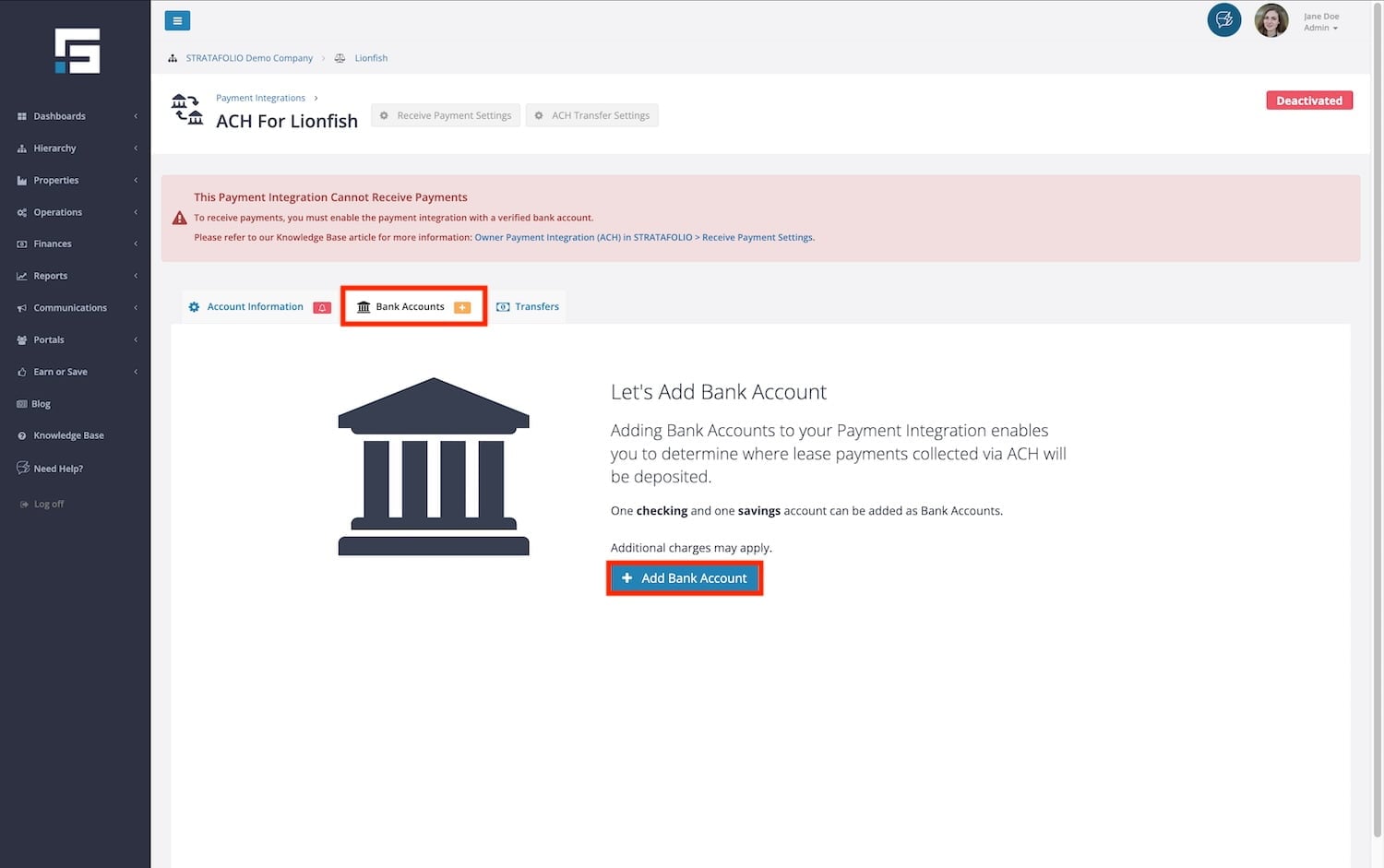Open the Jane Doe Admin dropdown
This screenshot has height=868, width=1384.
pyautogui.click(x=1320, y=22)
